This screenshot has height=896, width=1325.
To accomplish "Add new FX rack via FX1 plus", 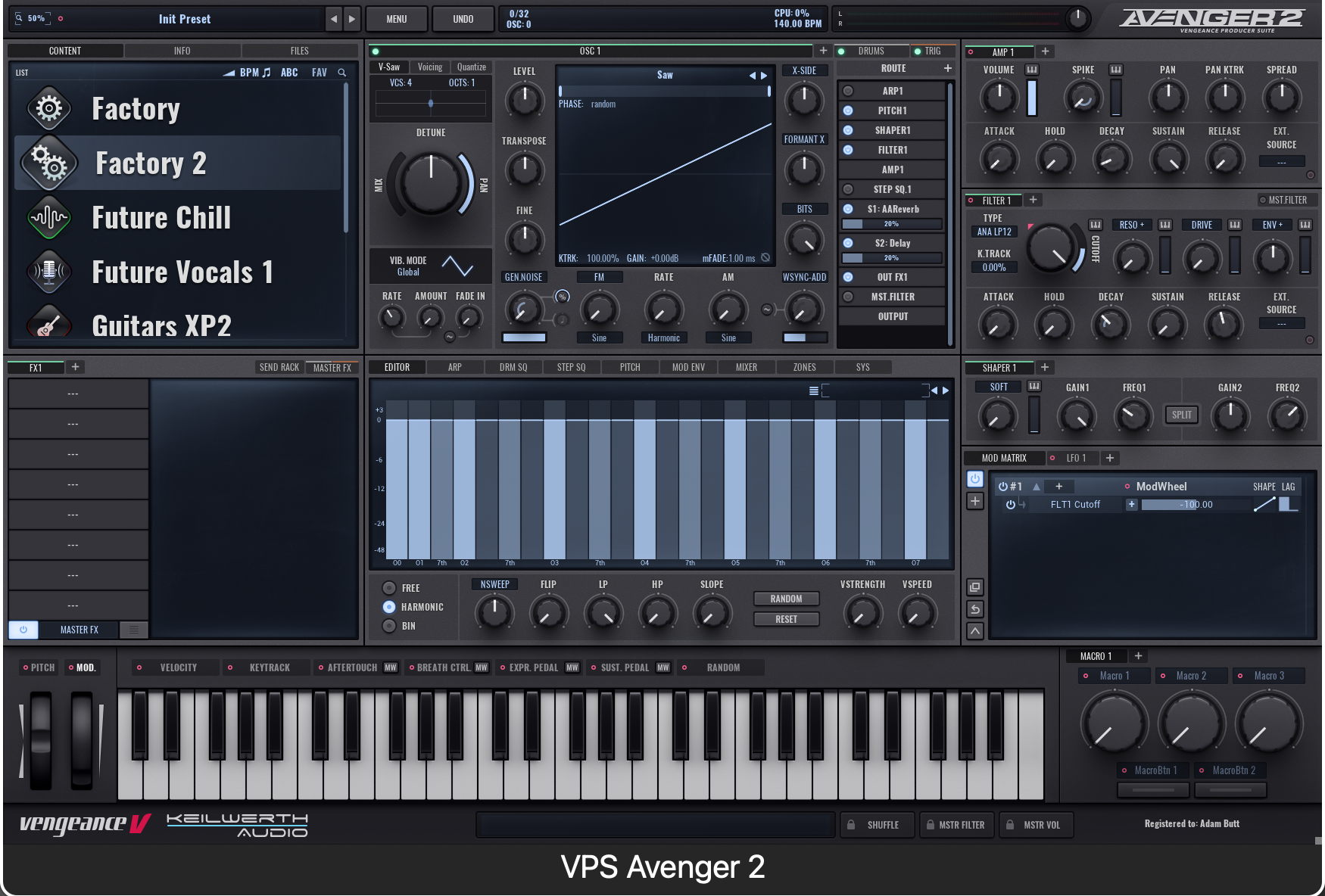I will (x=75, y=367).
